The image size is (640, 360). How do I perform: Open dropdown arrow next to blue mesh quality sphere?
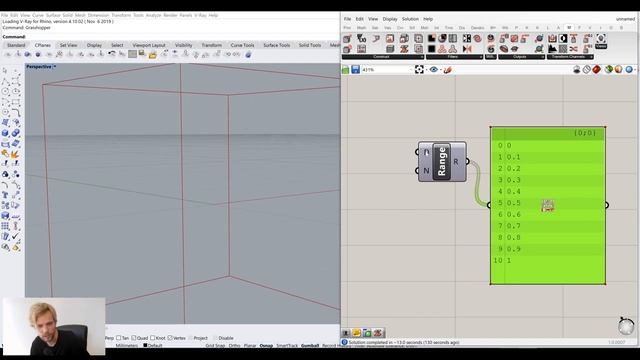[x=635, y=70]
